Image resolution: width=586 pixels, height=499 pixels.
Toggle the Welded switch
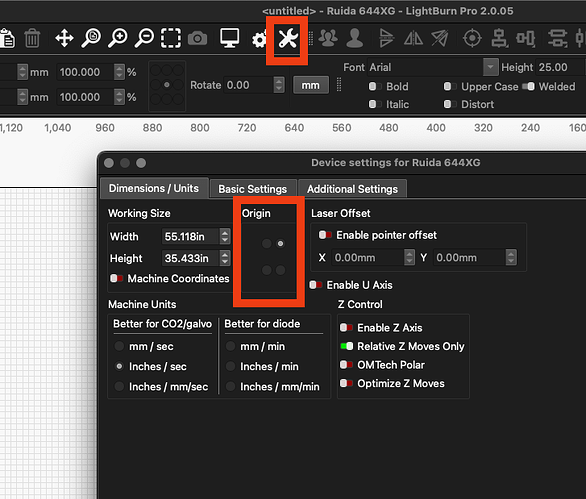[528, 87]
